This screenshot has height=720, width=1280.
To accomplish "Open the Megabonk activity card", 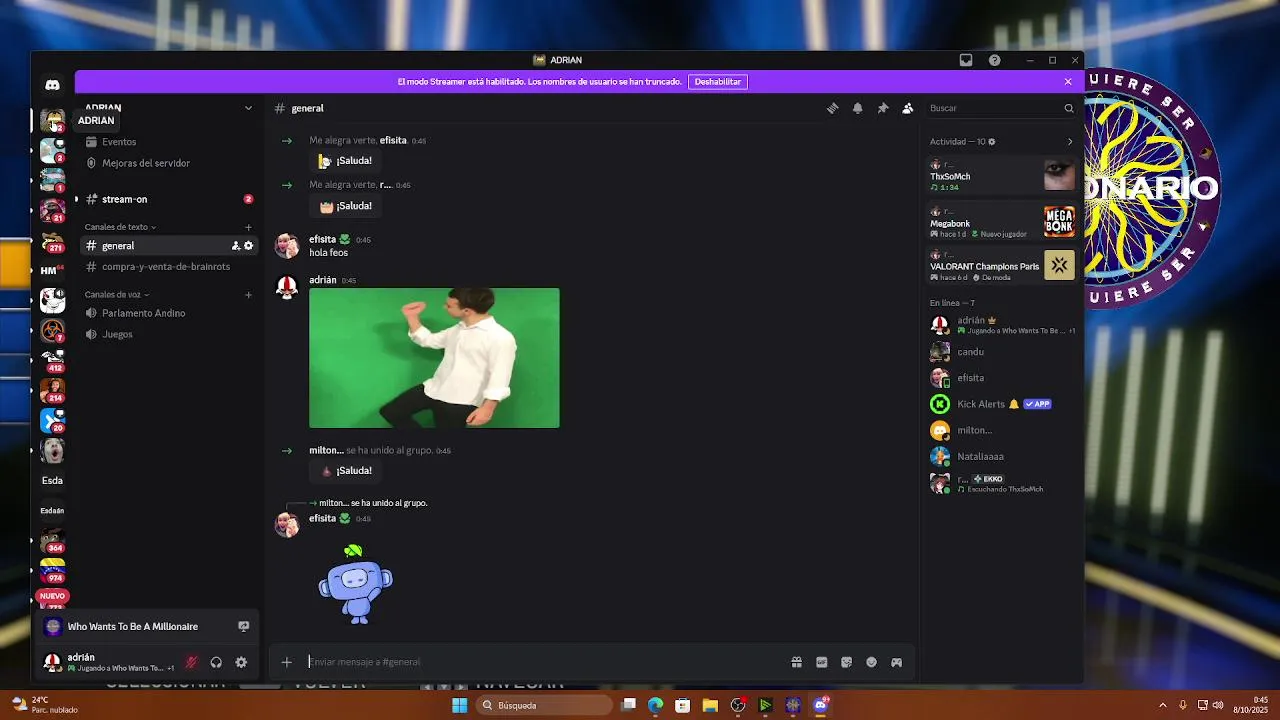I will click(x=1002, y=222).
